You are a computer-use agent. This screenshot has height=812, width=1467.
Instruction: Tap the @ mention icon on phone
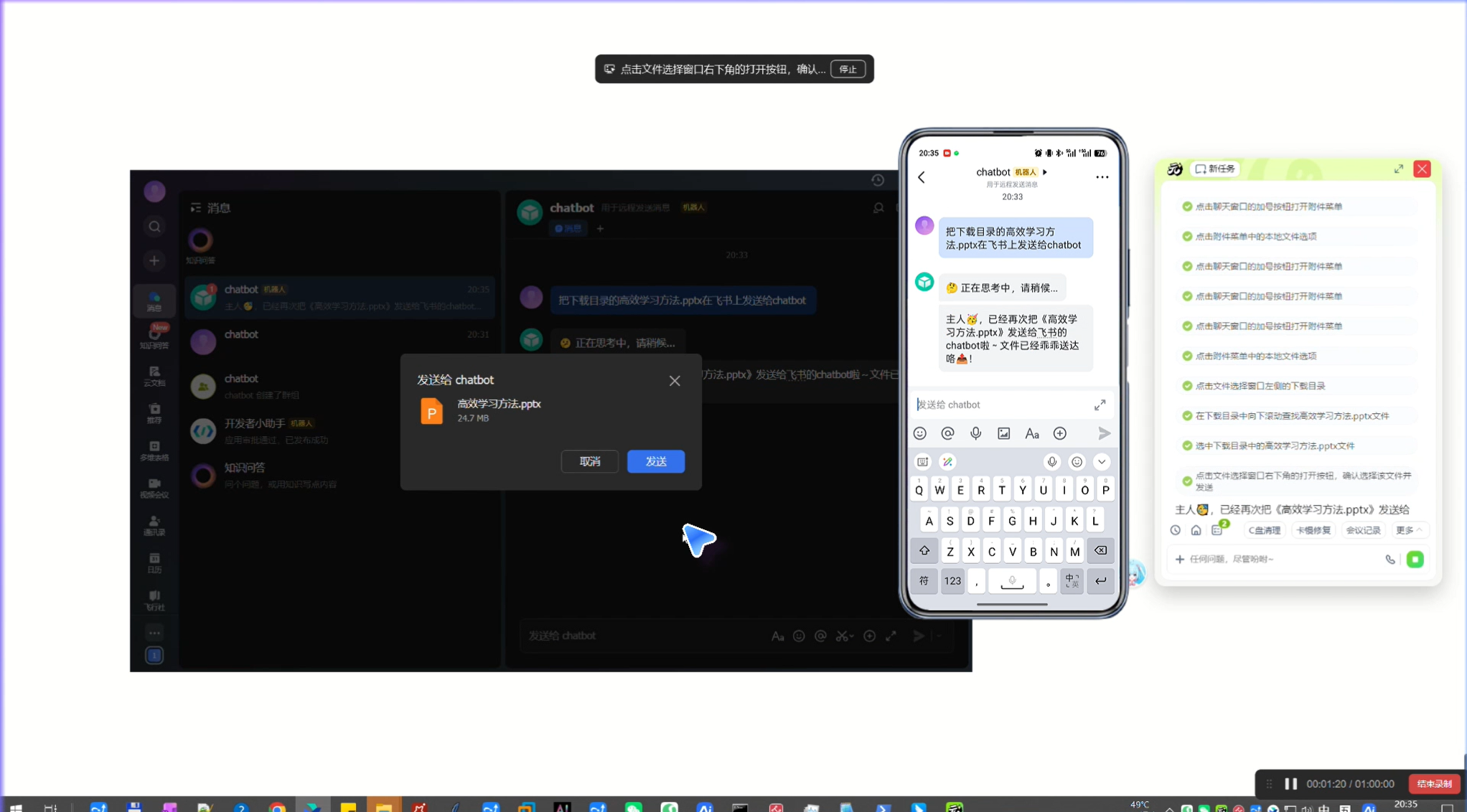pos(947,433)
